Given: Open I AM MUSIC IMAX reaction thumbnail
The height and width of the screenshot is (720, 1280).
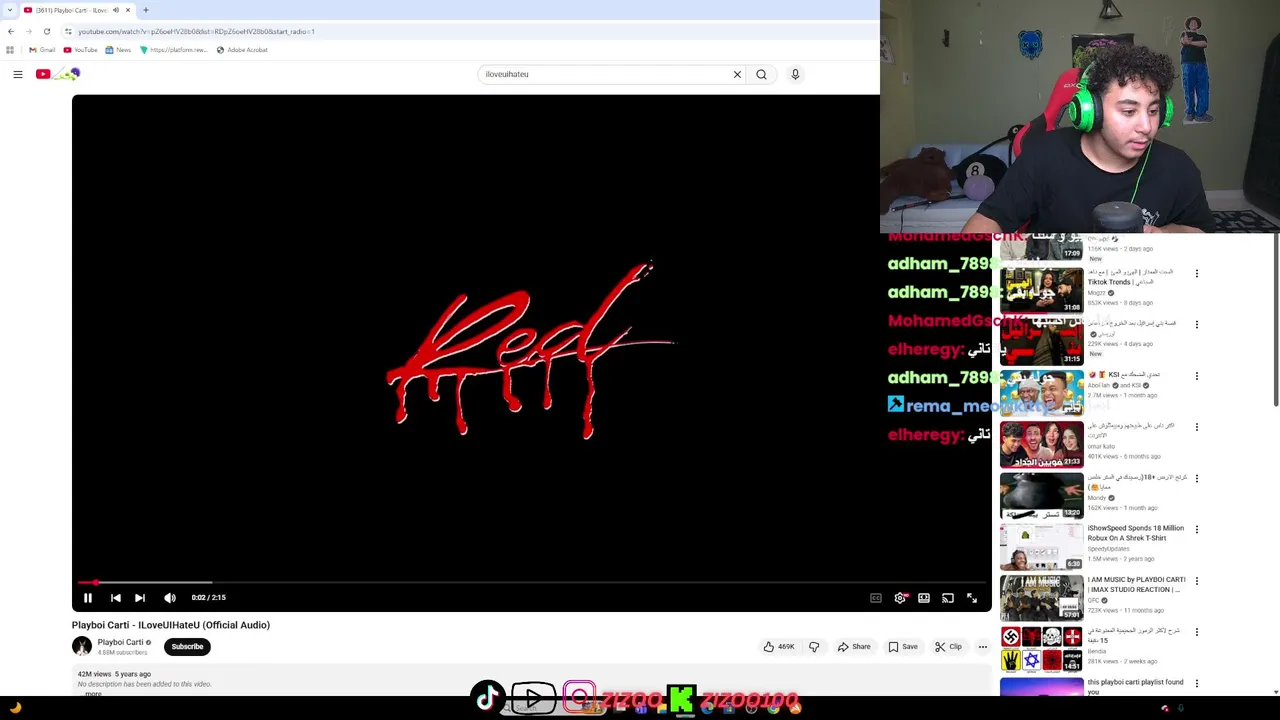Looking at the screenshot, I should click(1042, 597).
